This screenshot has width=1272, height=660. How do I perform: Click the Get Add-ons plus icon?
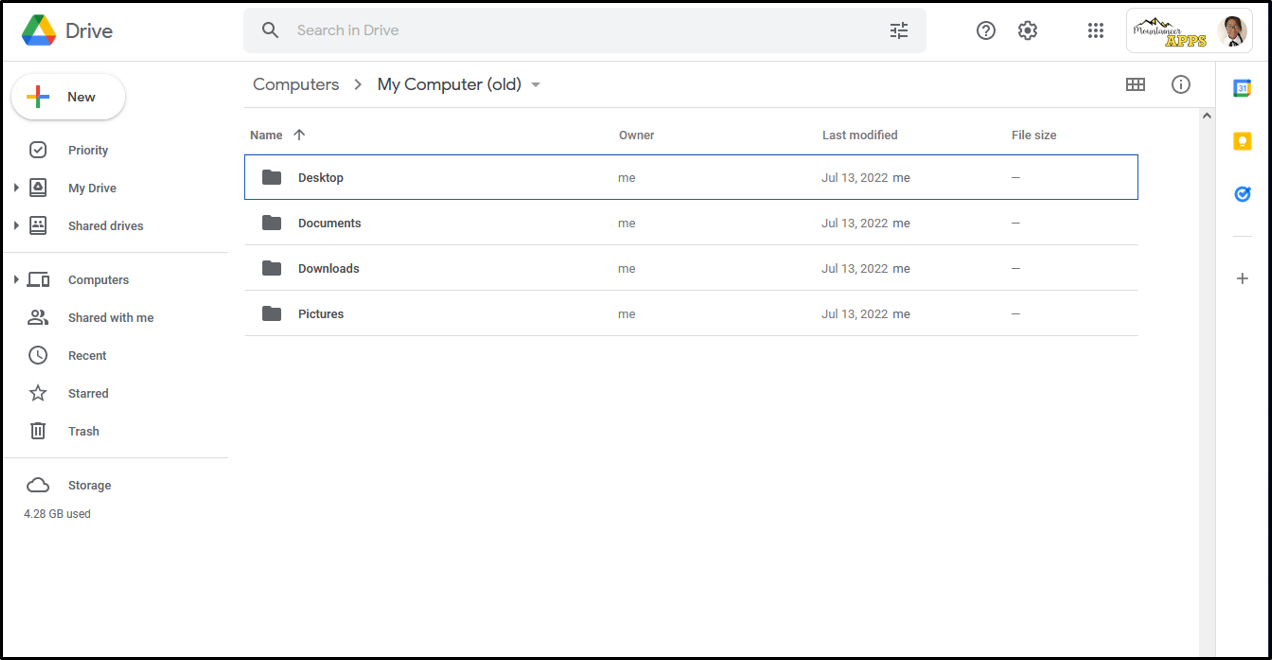pyautogui.click(x=1242, y=278)
